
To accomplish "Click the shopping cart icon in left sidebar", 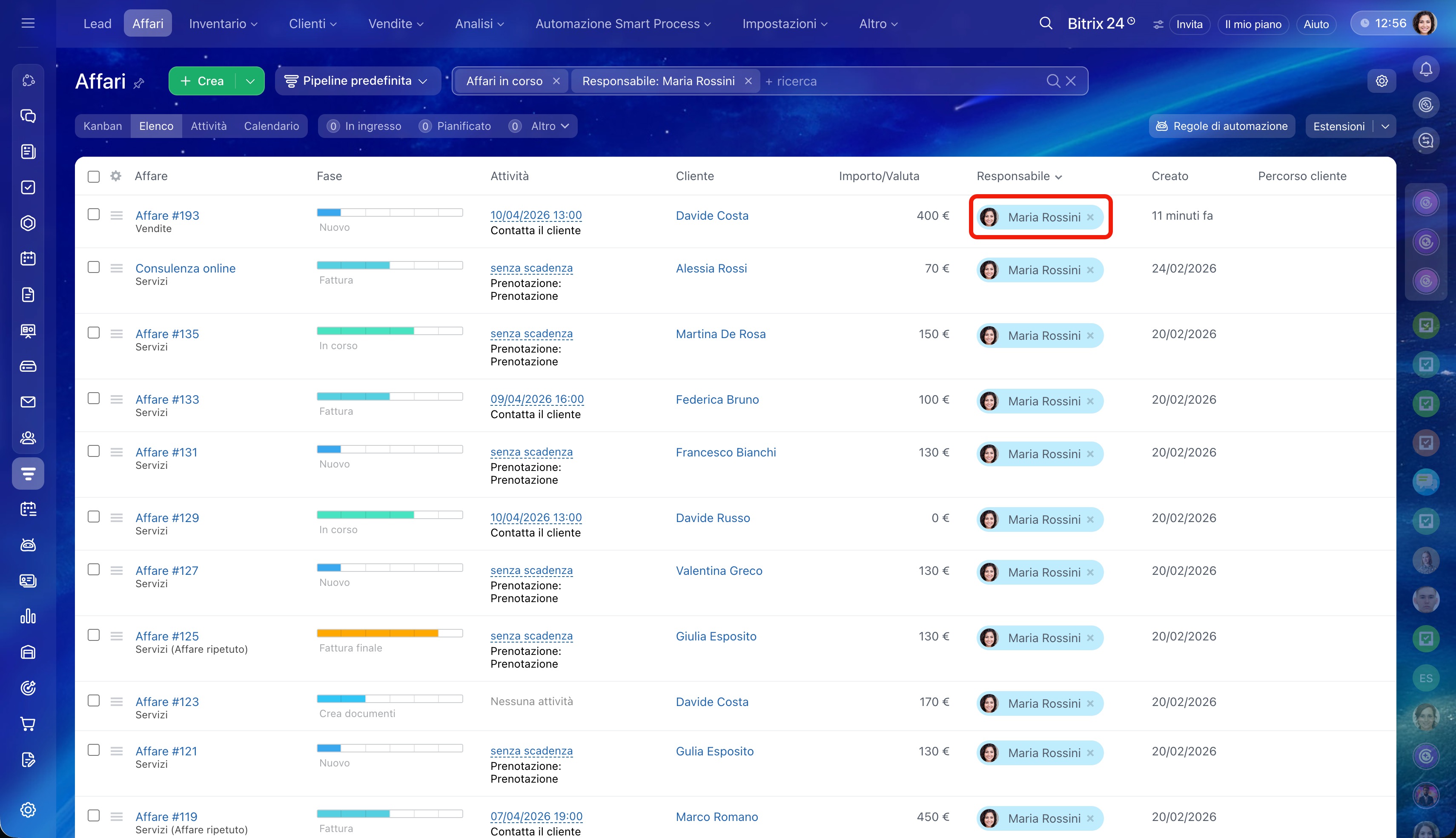I will click(x=28, y=723).
